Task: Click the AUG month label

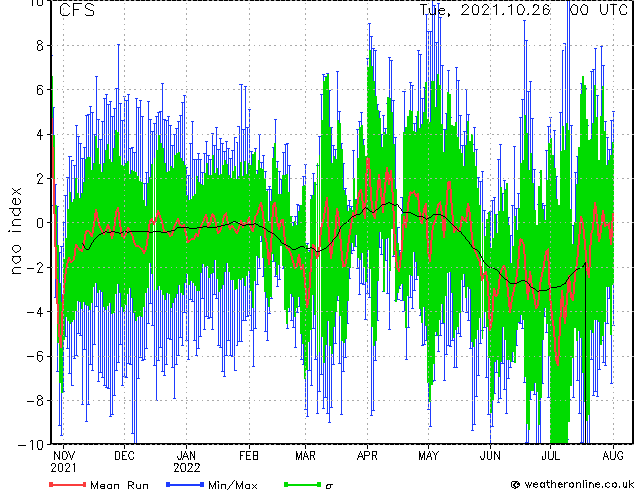Action: 613,456
